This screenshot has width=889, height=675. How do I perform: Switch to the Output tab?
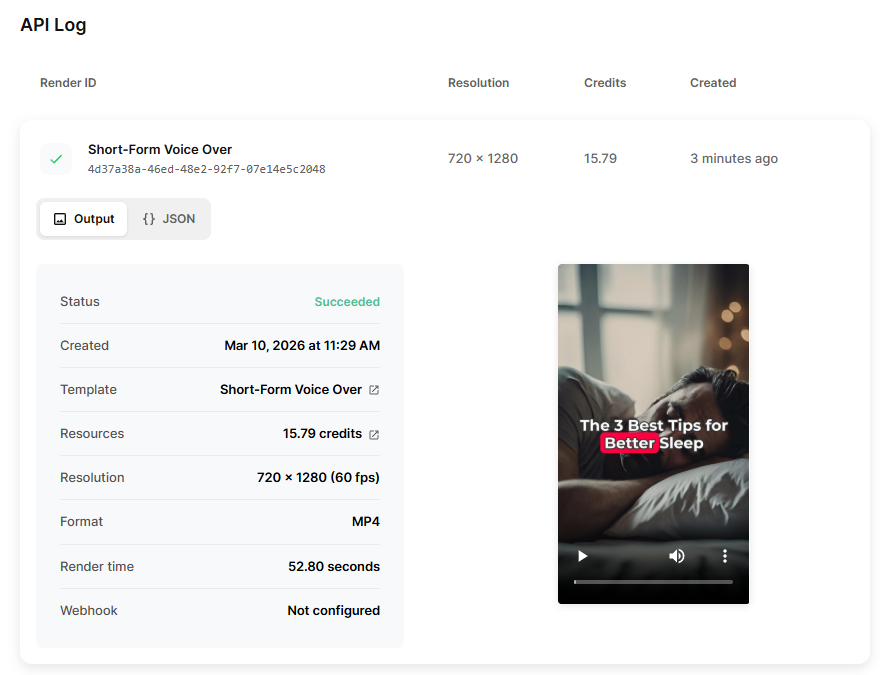pos(84,219)
